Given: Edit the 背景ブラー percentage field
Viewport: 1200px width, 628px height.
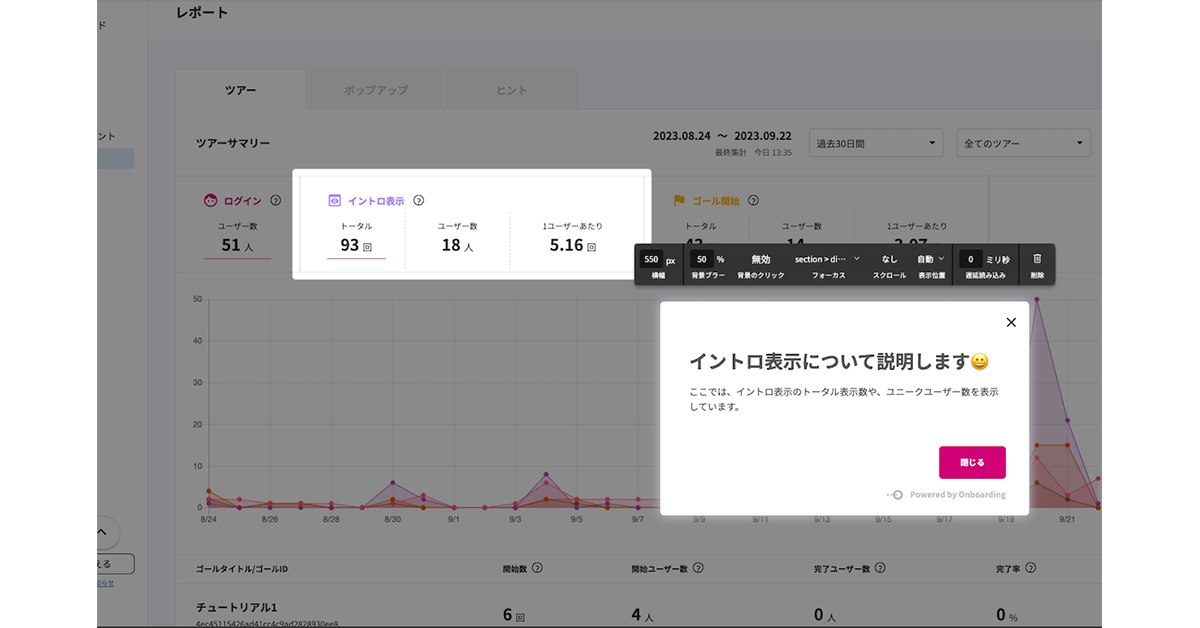Looking at the screenshot, I should click(x=702, y=259).
